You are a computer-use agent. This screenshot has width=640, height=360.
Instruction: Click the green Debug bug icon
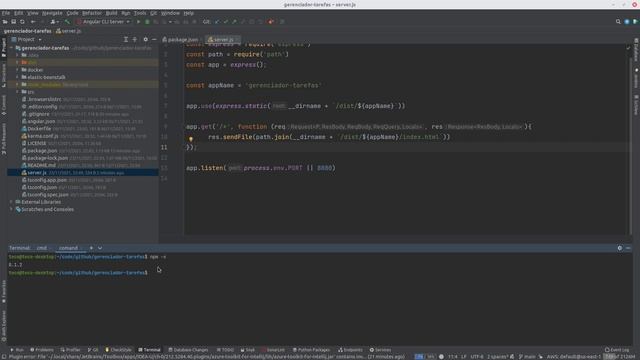pos(147,22)
